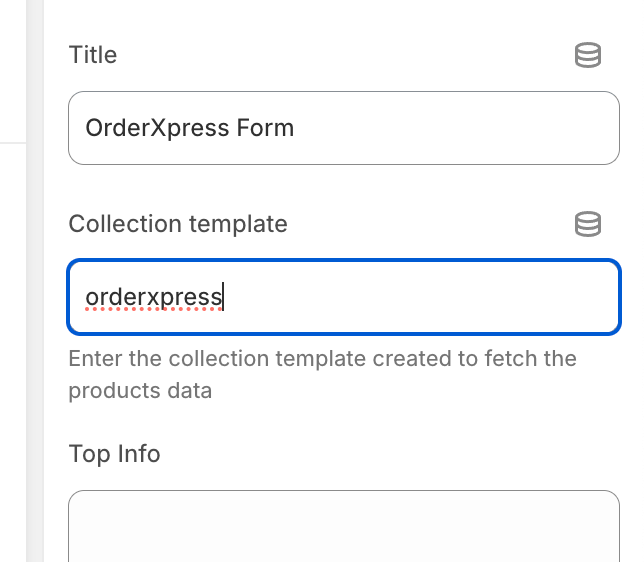Click inside the Collection template field
Image resolution: width=644 pixels, height=562 pixels.
pyautogui.click(x=343, y=297)
